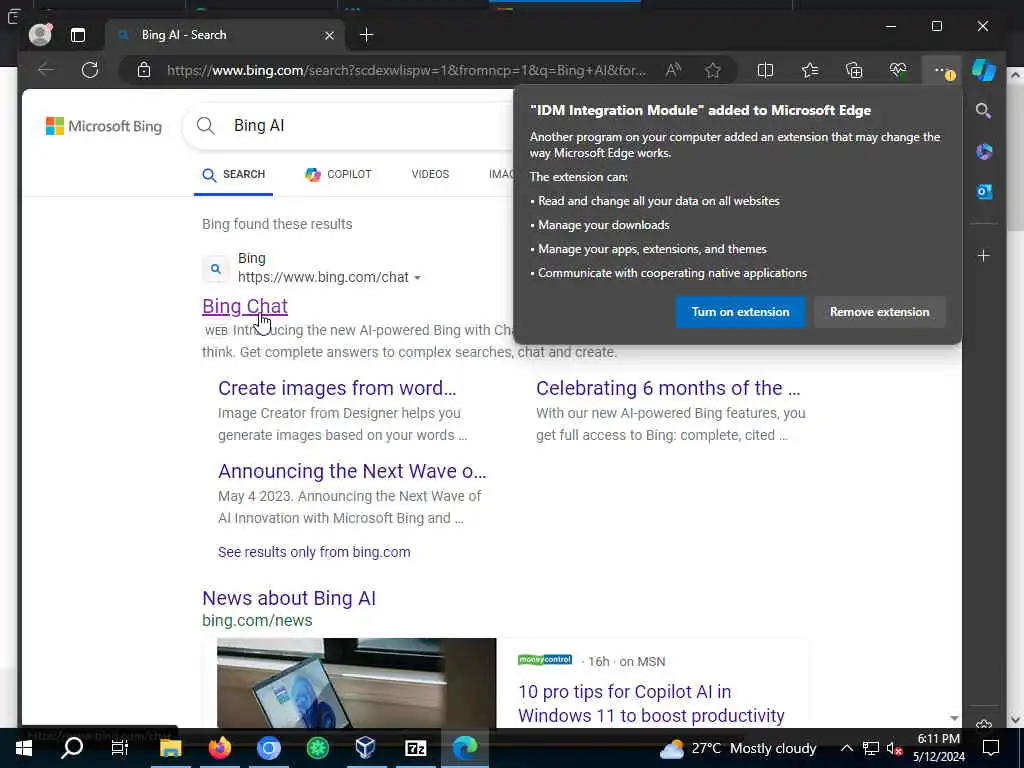Open a new tab with the plus button
Screen dimensions: 1024x768
click(x=366, y=35)
